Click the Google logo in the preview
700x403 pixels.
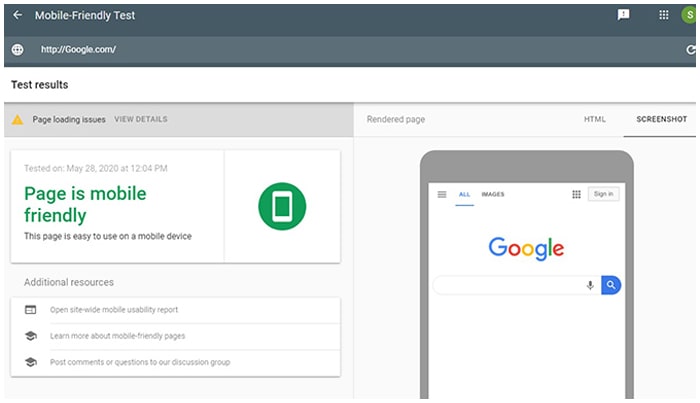526,249
